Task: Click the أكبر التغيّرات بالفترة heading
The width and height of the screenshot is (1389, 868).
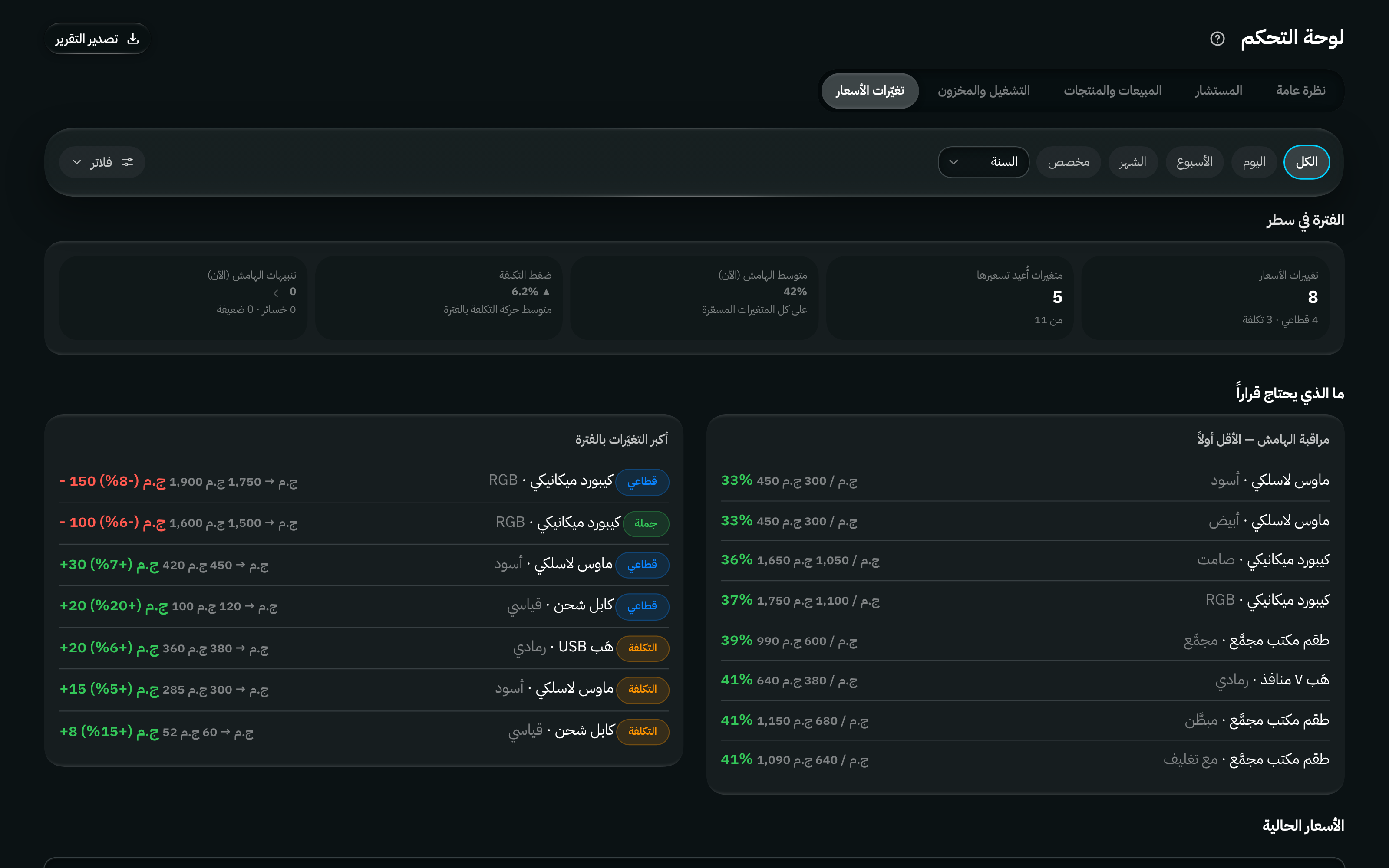Action: [622, 440]
